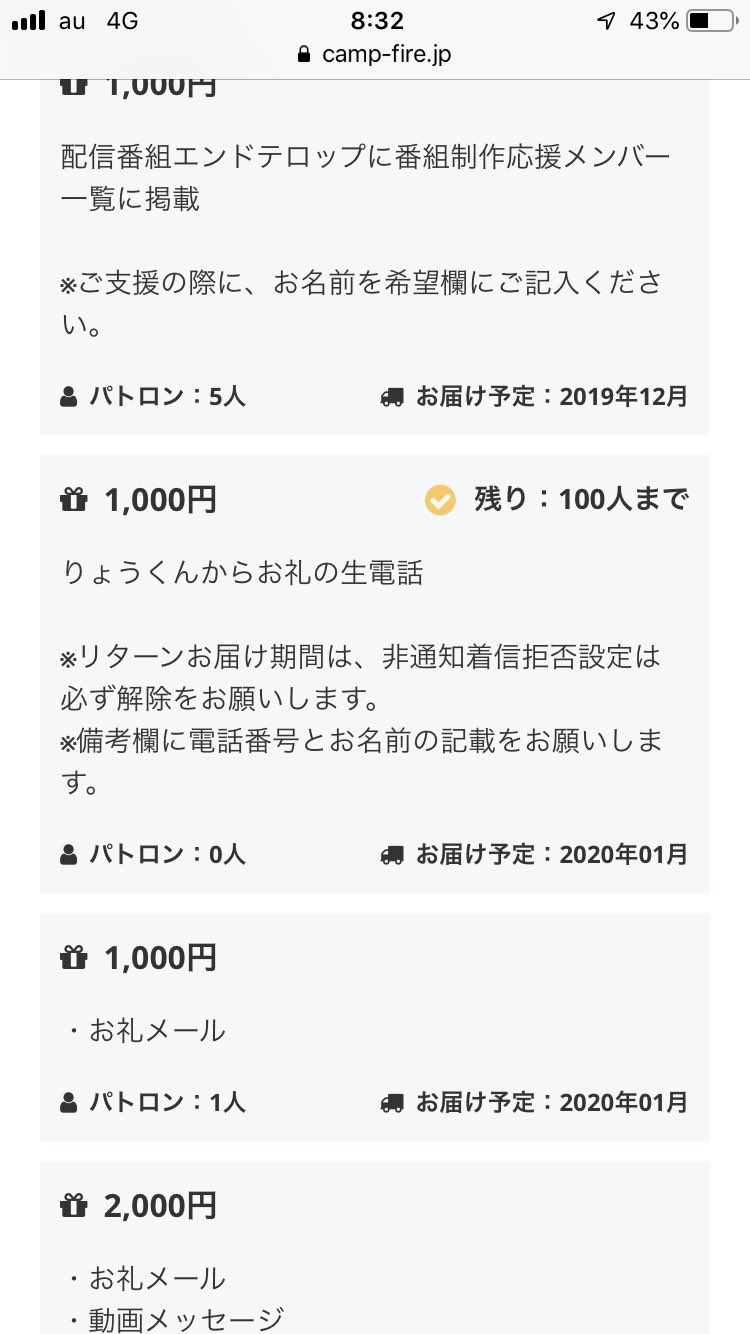Select the 2,000円 reward with 動画メッセージ
Viewport: 750px width, 1334px height.
375,1248
